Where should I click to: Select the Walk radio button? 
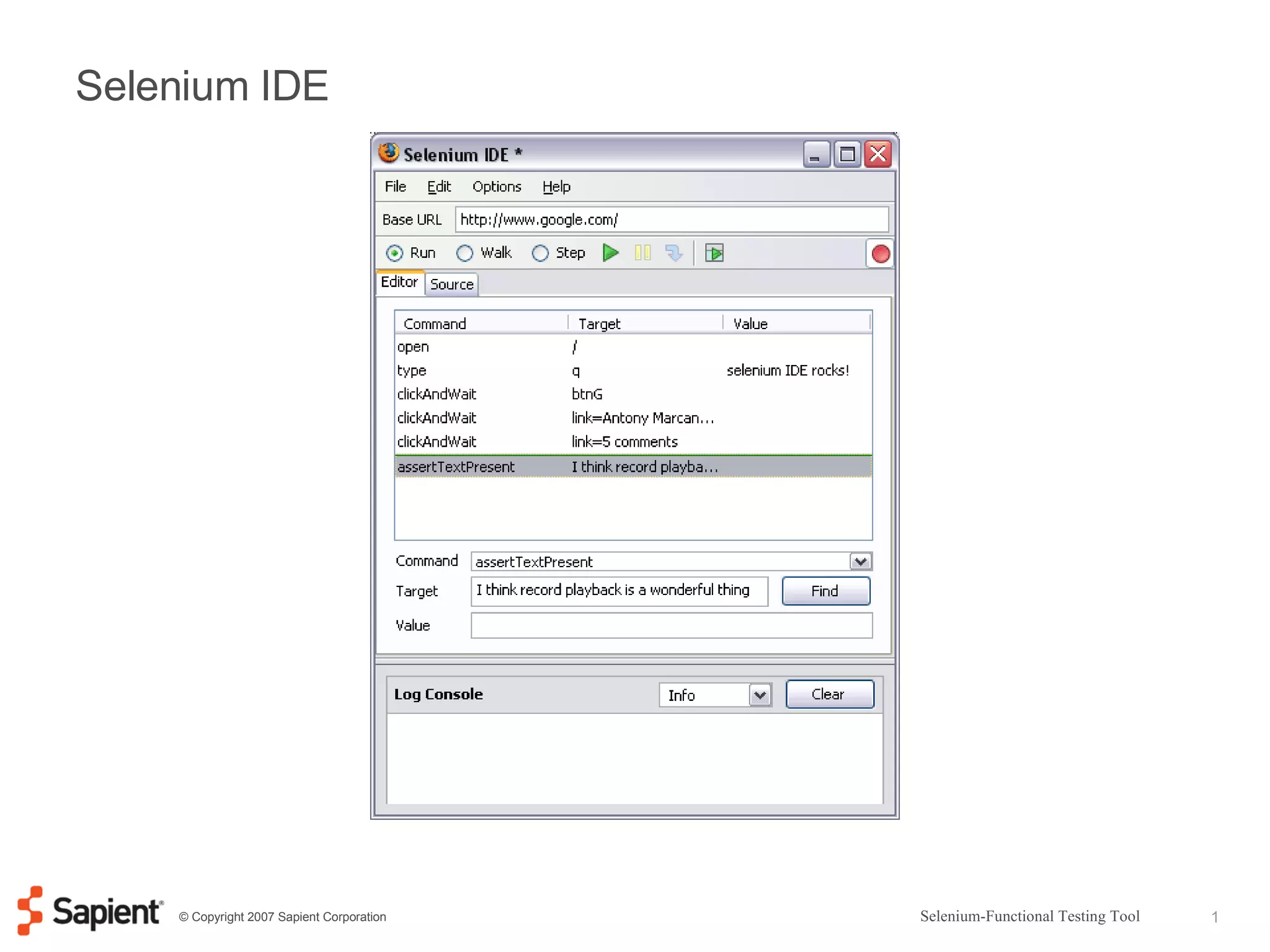click(464, 253)
